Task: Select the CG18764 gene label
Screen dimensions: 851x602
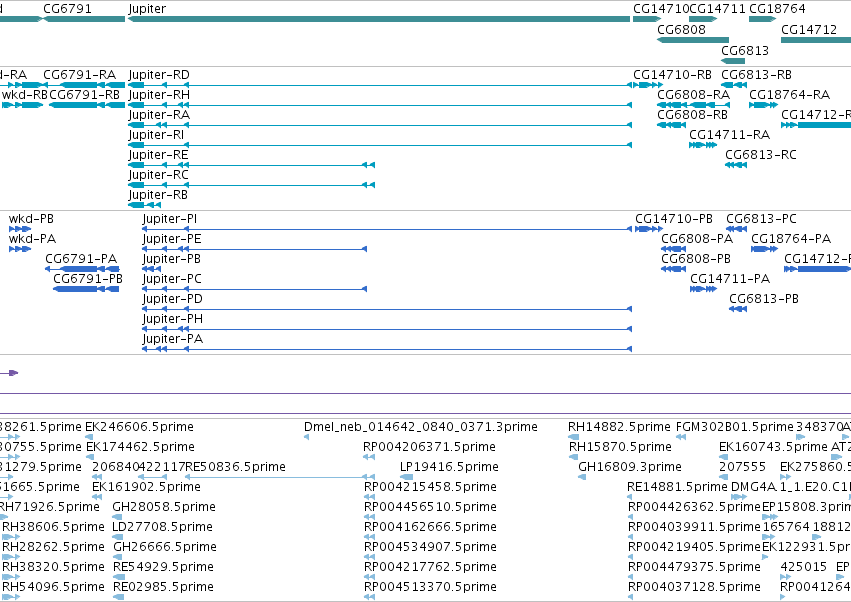Action: point(777,9)
